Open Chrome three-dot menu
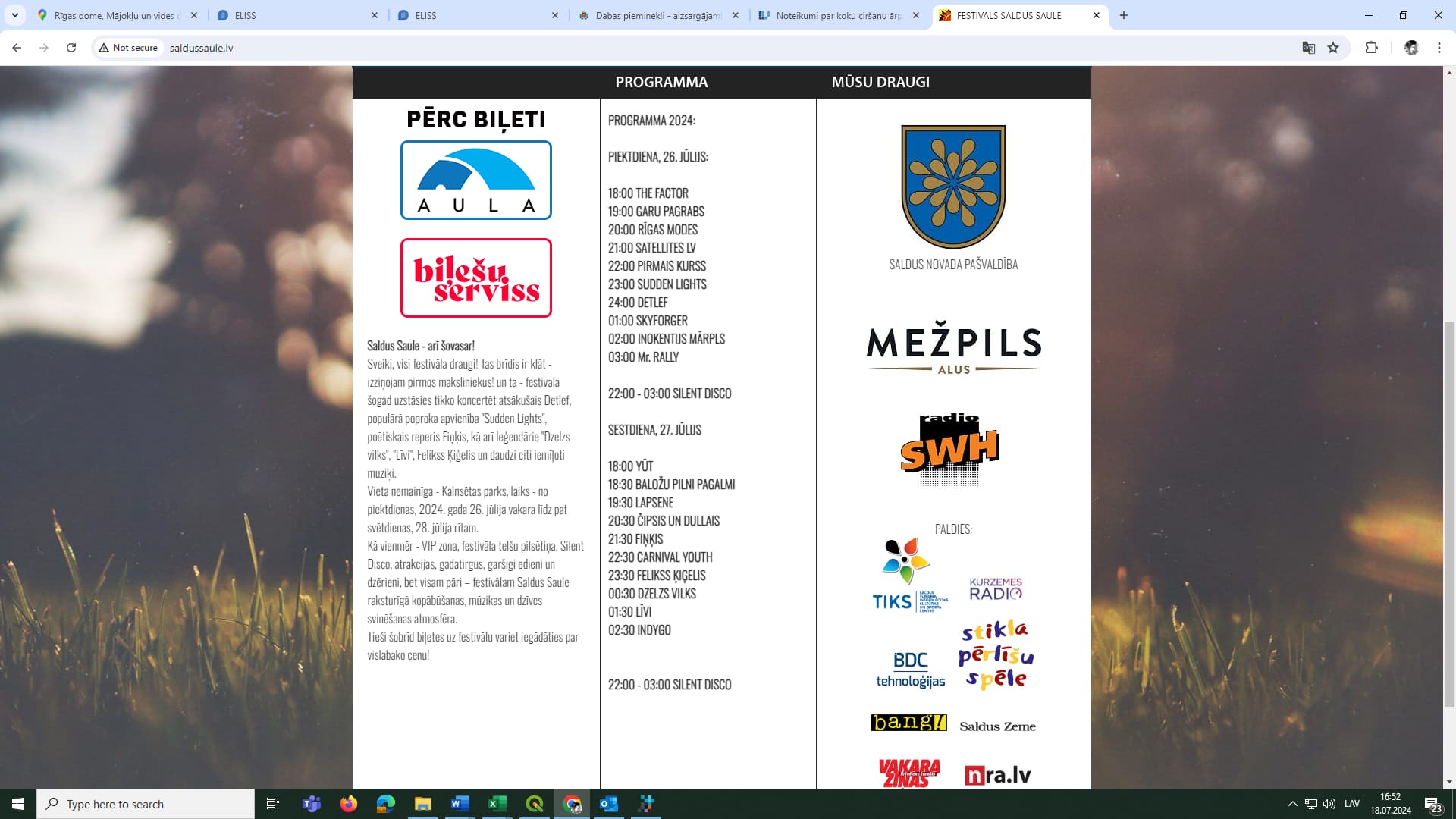The height and width of the screenshot is (819, 1456). coord(1439,48)
